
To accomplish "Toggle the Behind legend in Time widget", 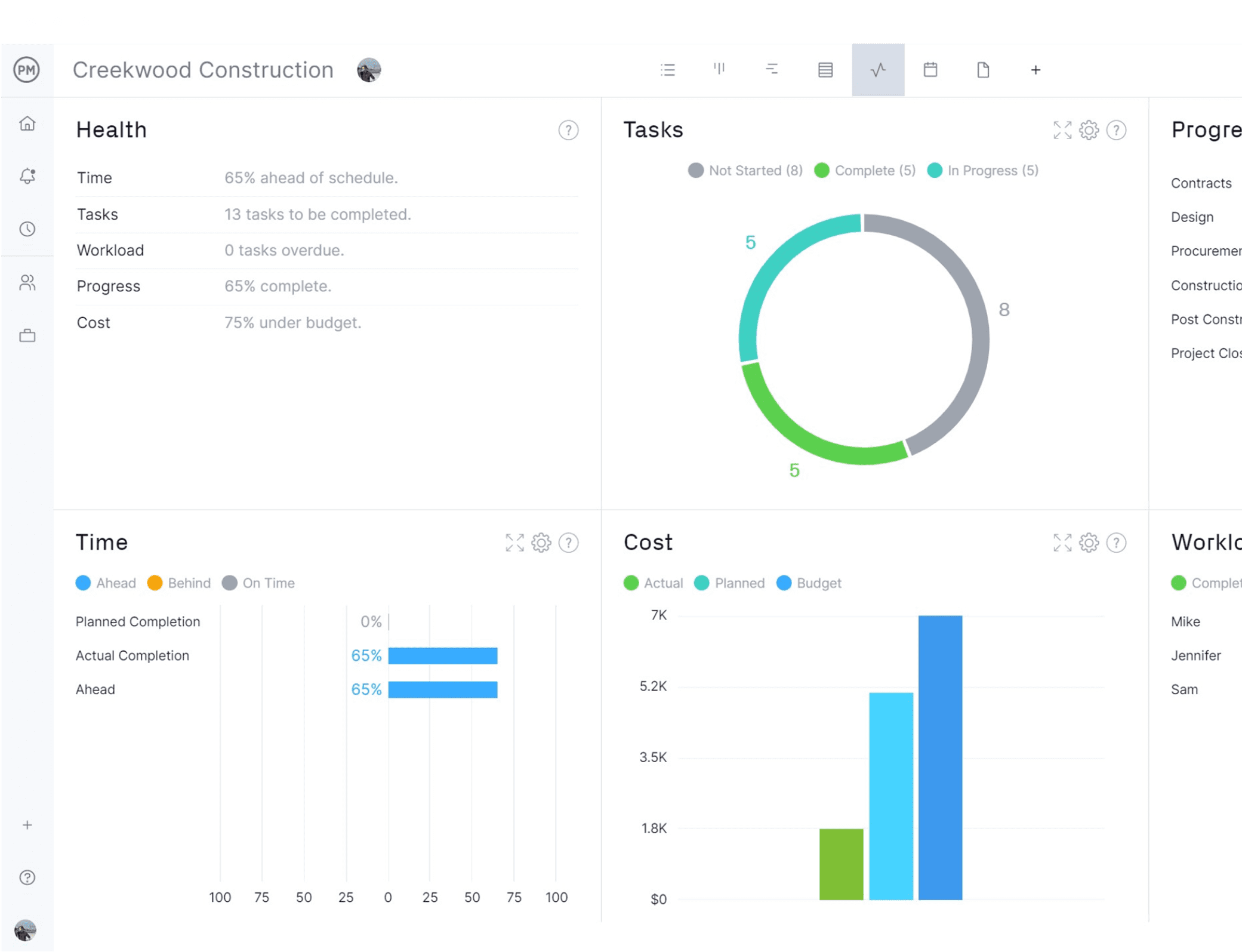I will 178,583.
